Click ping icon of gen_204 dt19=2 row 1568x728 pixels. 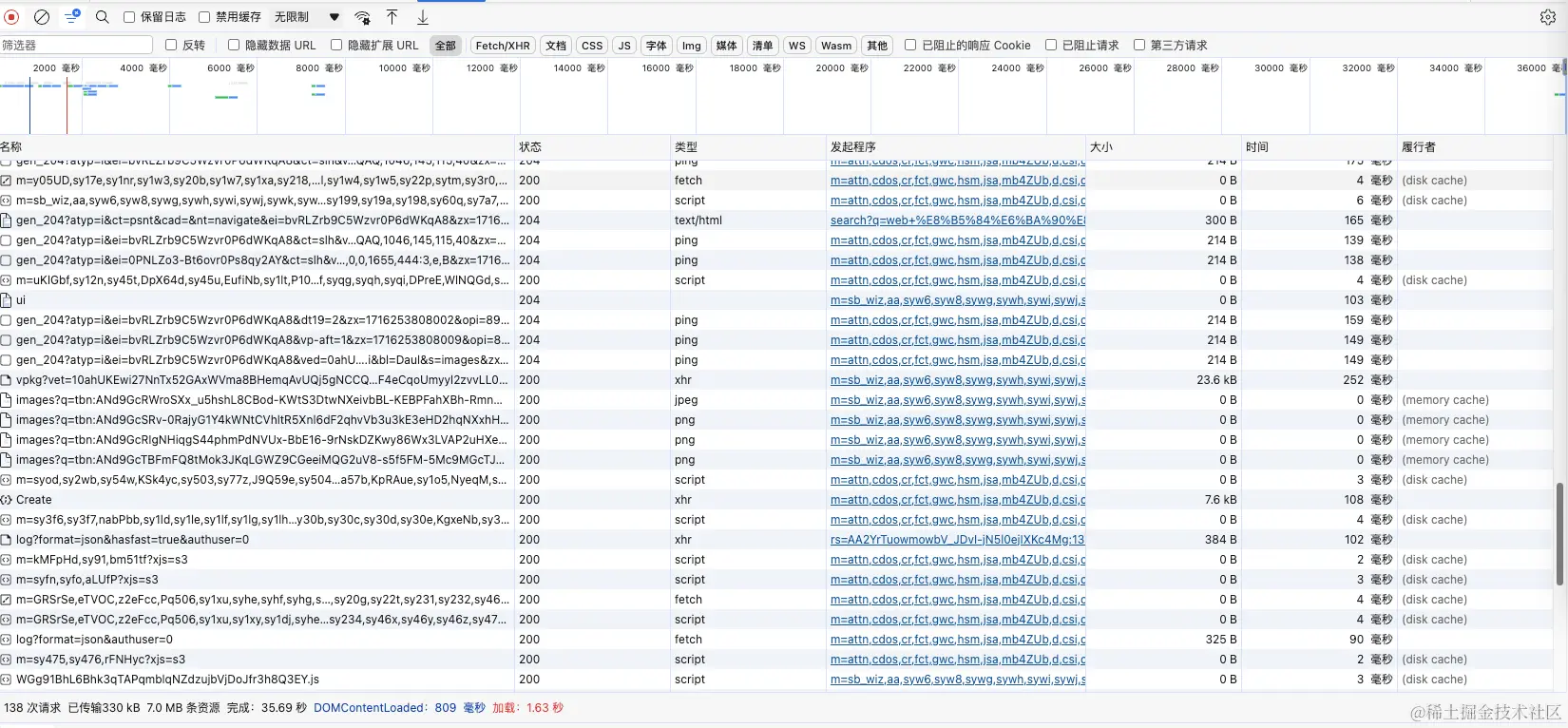point(7,320)
